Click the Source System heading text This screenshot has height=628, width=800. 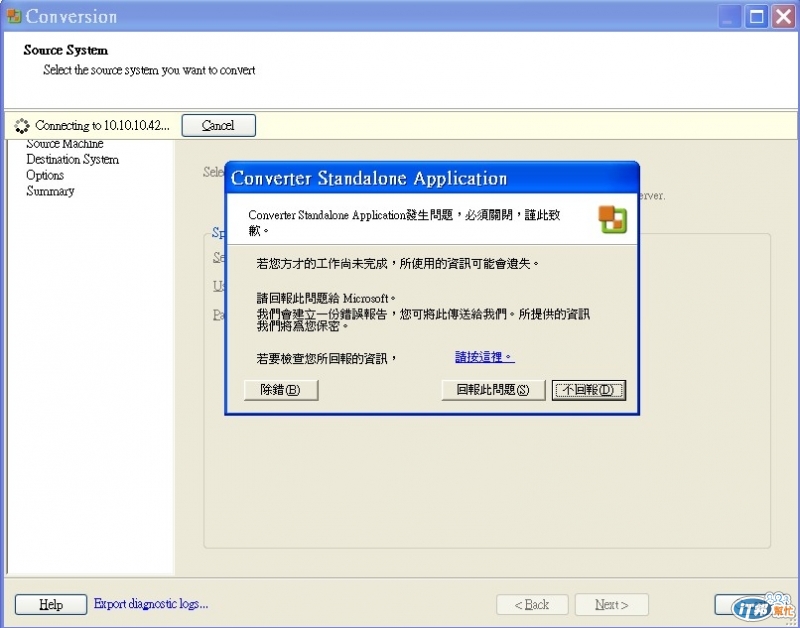[66, 50]
